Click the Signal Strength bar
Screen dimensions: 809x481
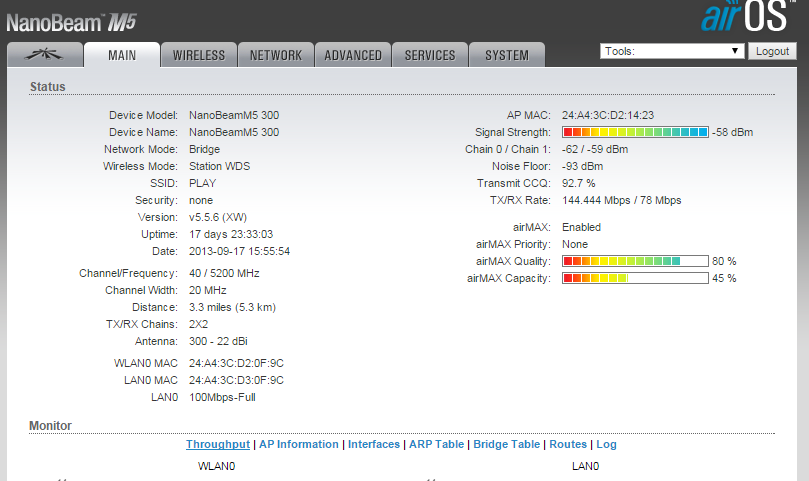pyautogui.click(x=635, y=132)
